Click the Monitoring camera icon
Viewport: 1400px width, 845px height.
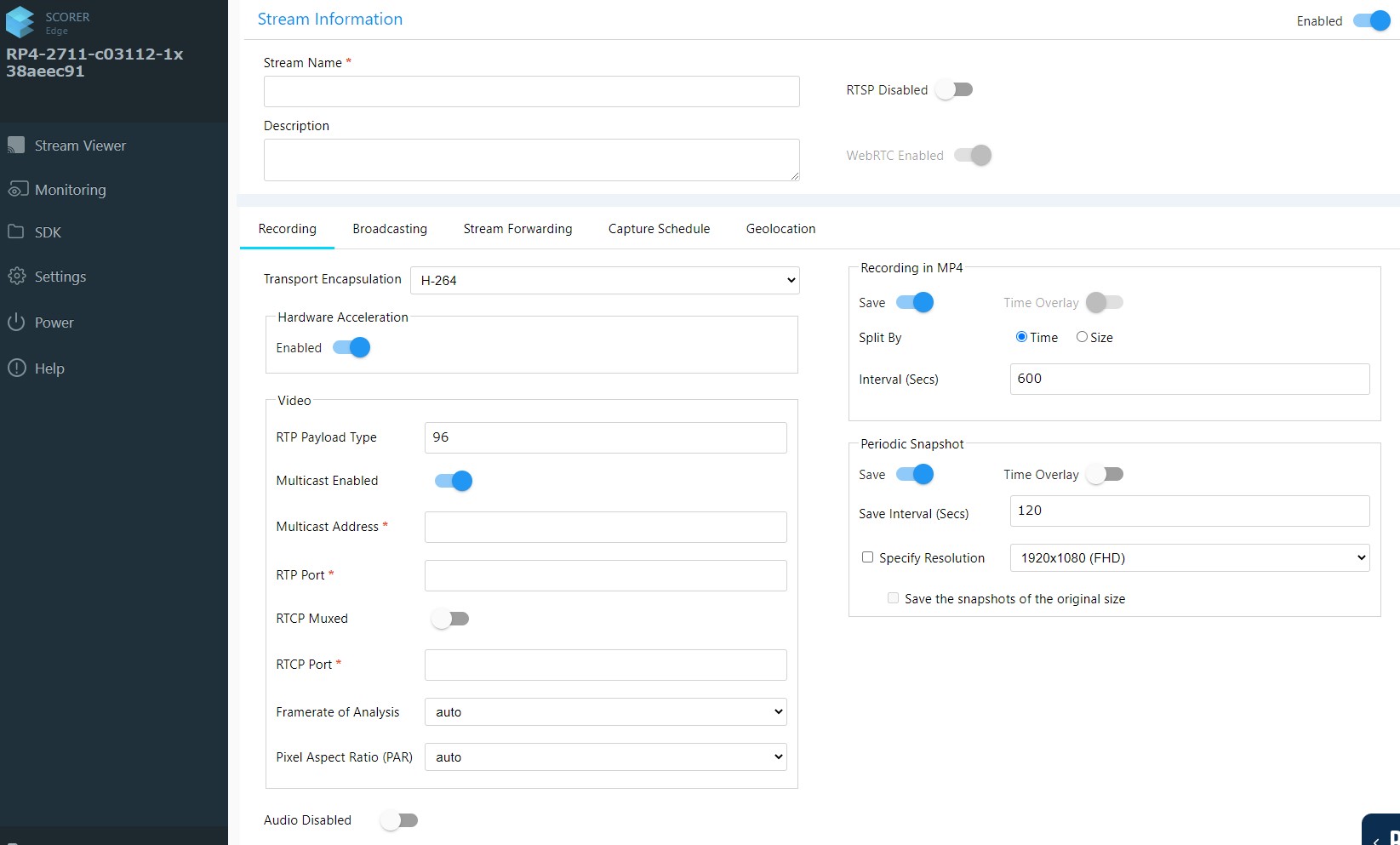17,190
